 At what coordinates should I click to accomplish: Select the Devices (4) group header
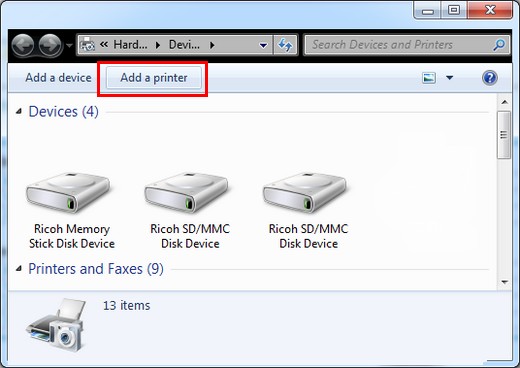coord(64,112)
